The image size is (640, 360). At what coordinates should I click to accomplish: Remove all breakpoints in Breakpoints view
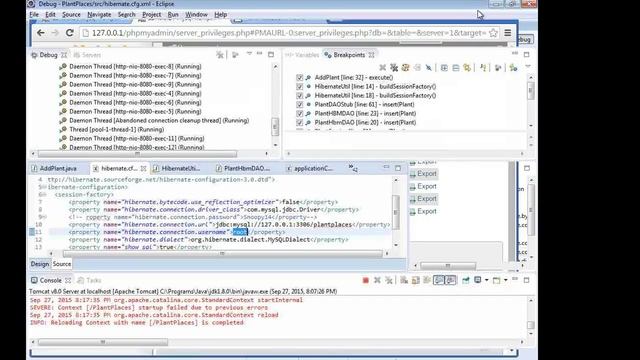394,68
